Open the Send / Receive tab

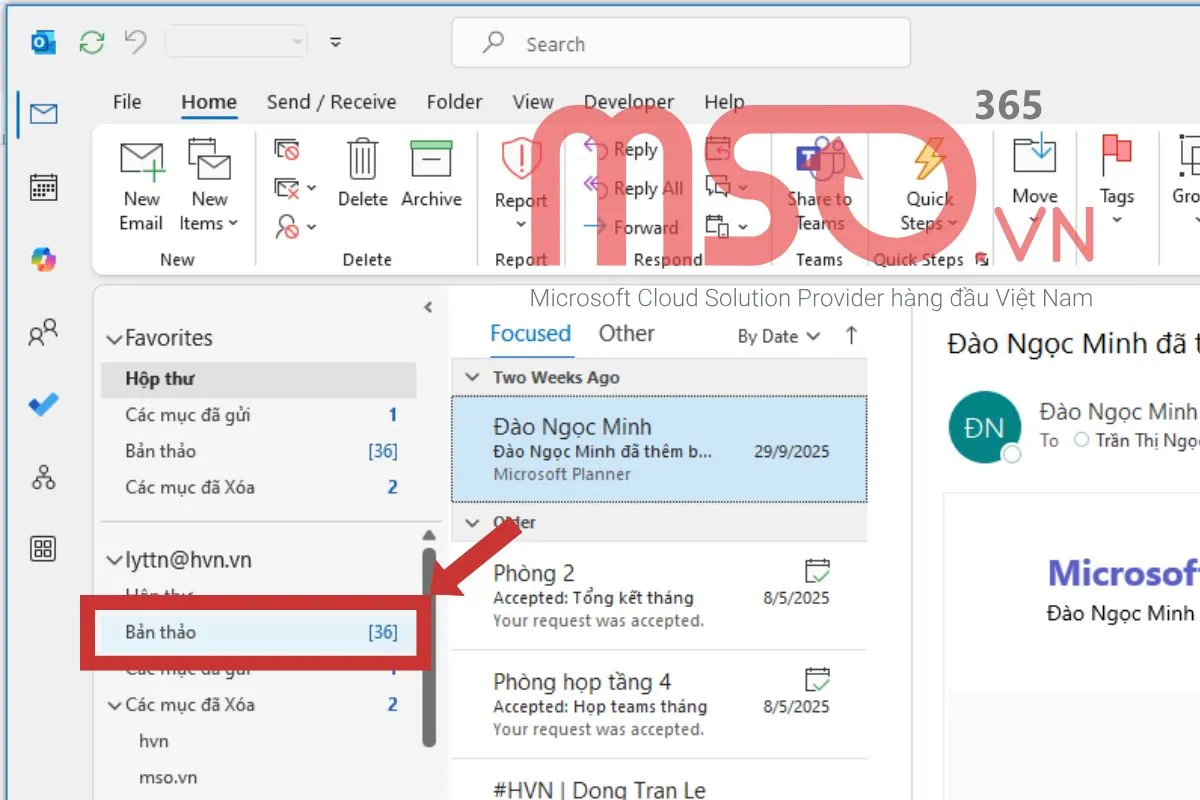point(331,102)
